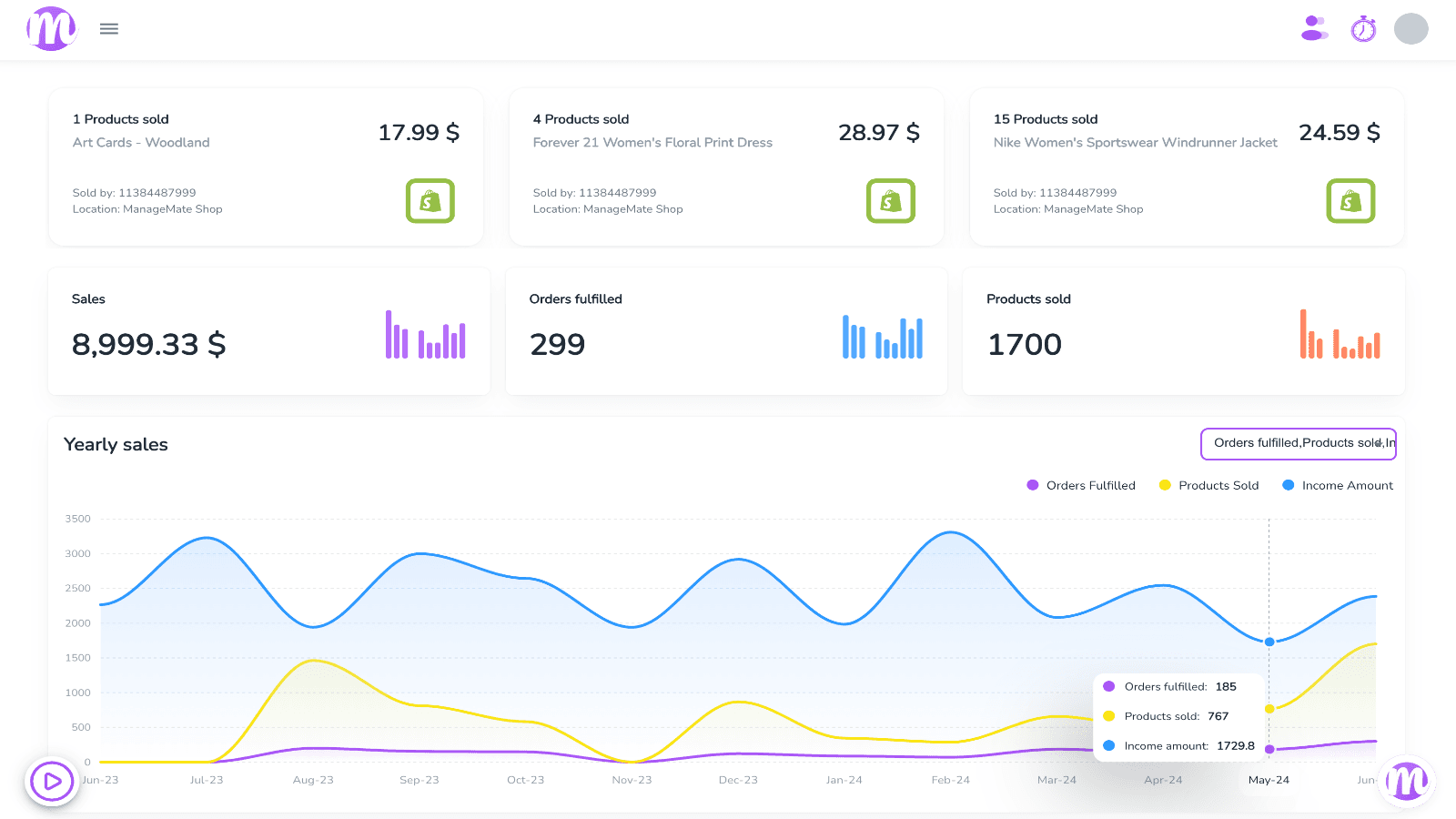
Task: Open the user profile avatar
Action: click(1410, 29)
